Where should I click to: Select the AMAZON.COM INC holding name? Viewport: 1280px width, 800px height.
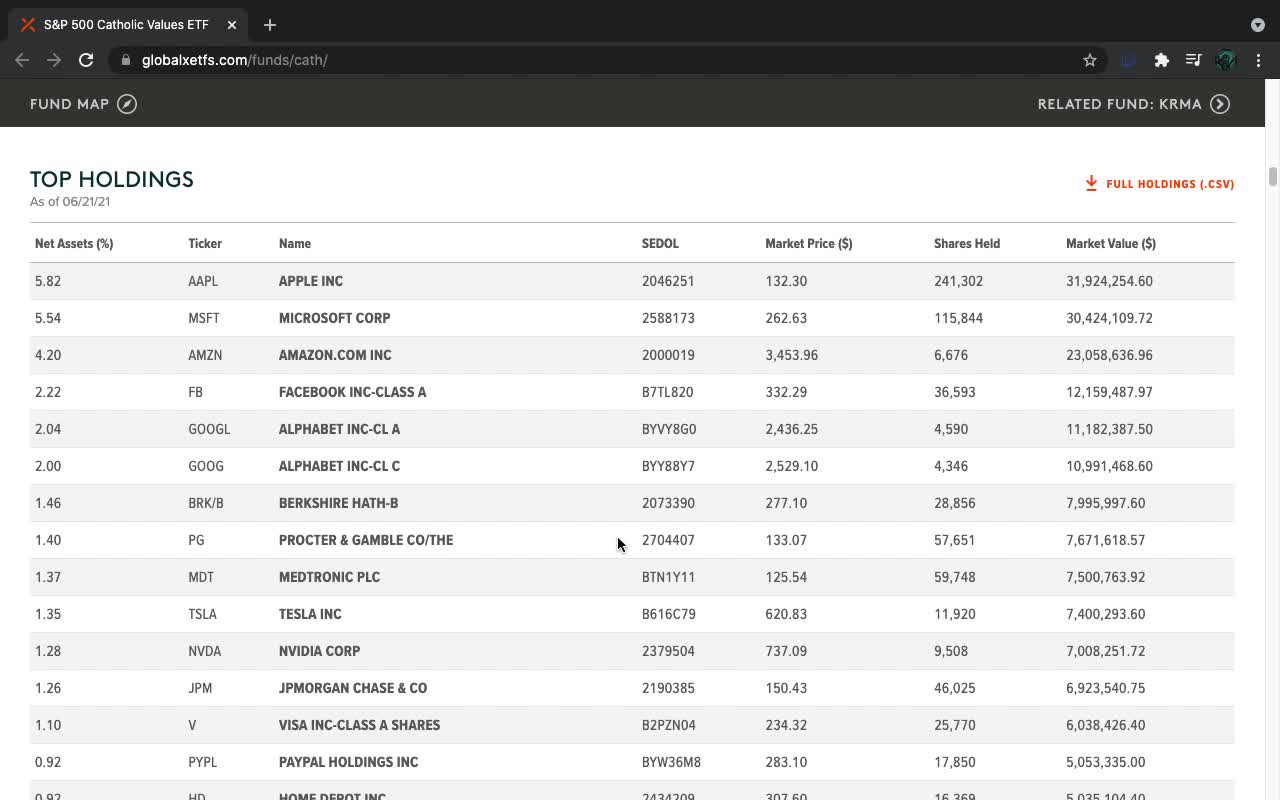pyautogui.click(x=335, y=355)
